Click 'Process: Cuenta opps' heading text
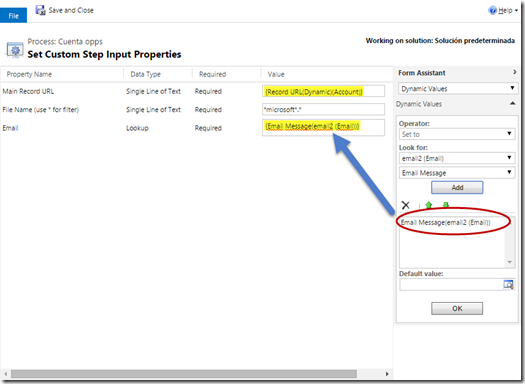Viewport: 525px width, 384px height. tap(65, 42)
